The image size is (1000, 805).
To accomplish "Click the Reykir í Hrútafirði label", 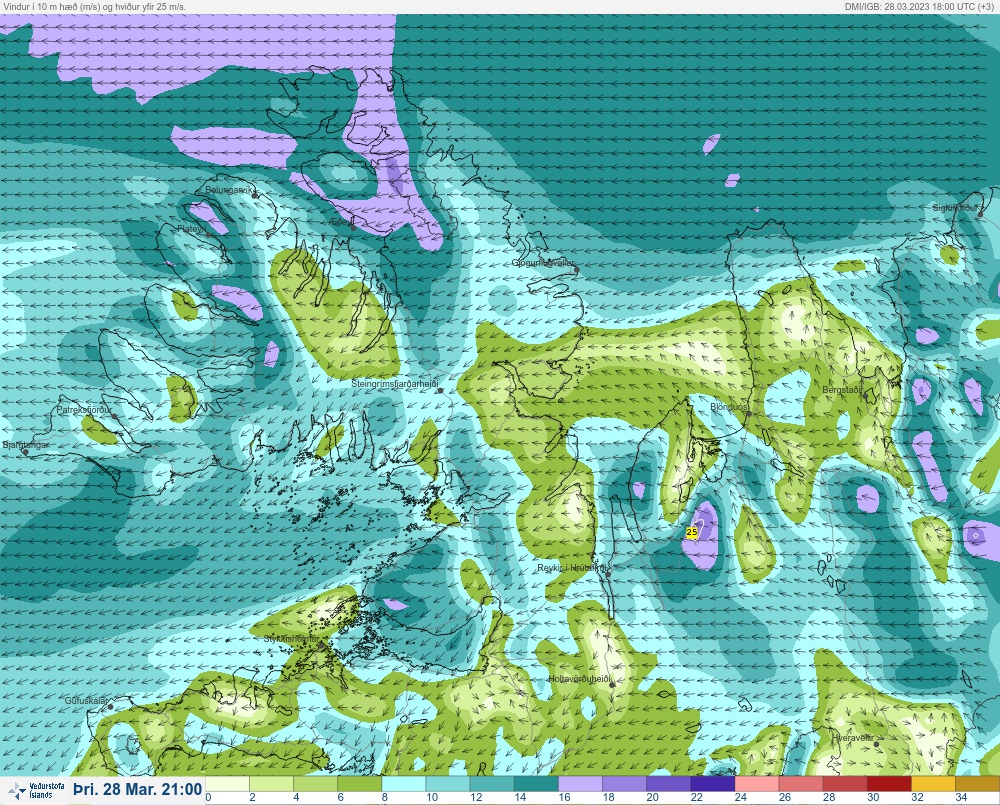I will pos(572,568).
